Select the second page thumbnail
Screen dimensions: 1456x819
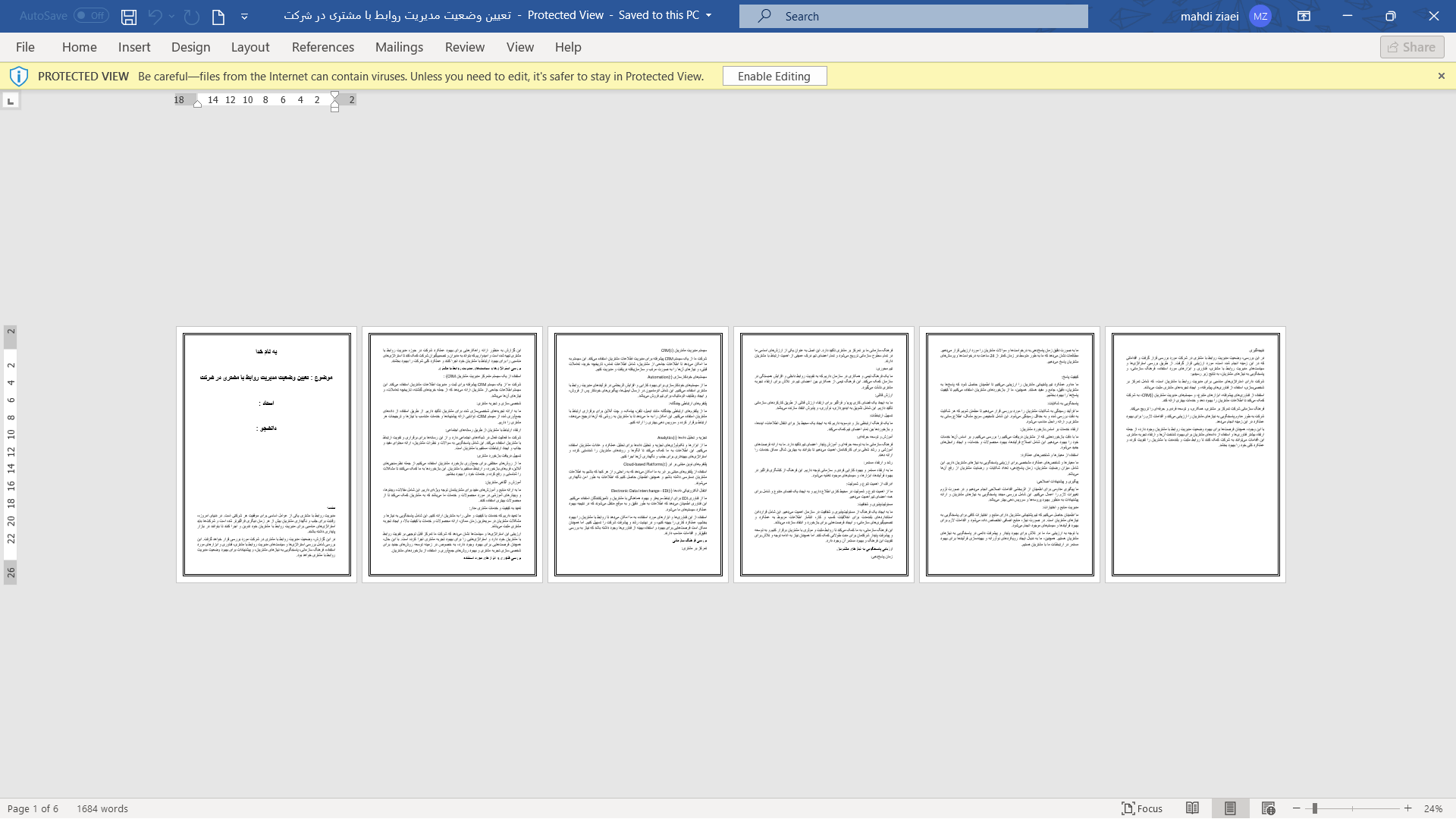(453, 454)
